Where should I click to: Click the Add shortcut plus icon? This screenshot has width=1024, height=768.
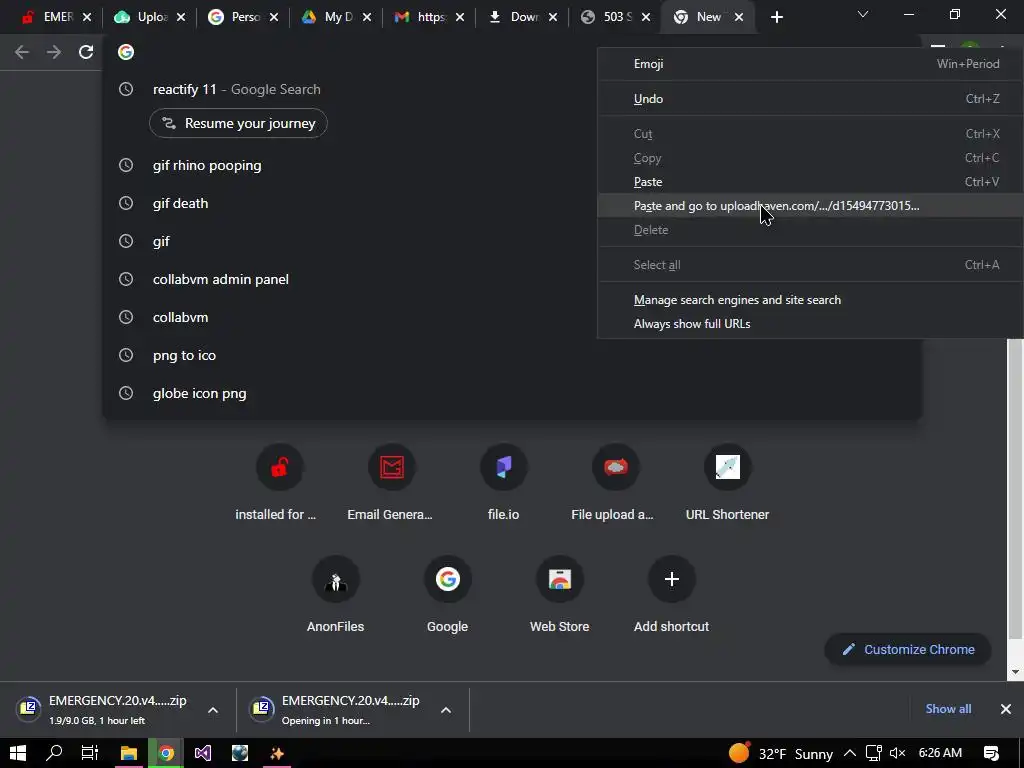pos(671,579)
